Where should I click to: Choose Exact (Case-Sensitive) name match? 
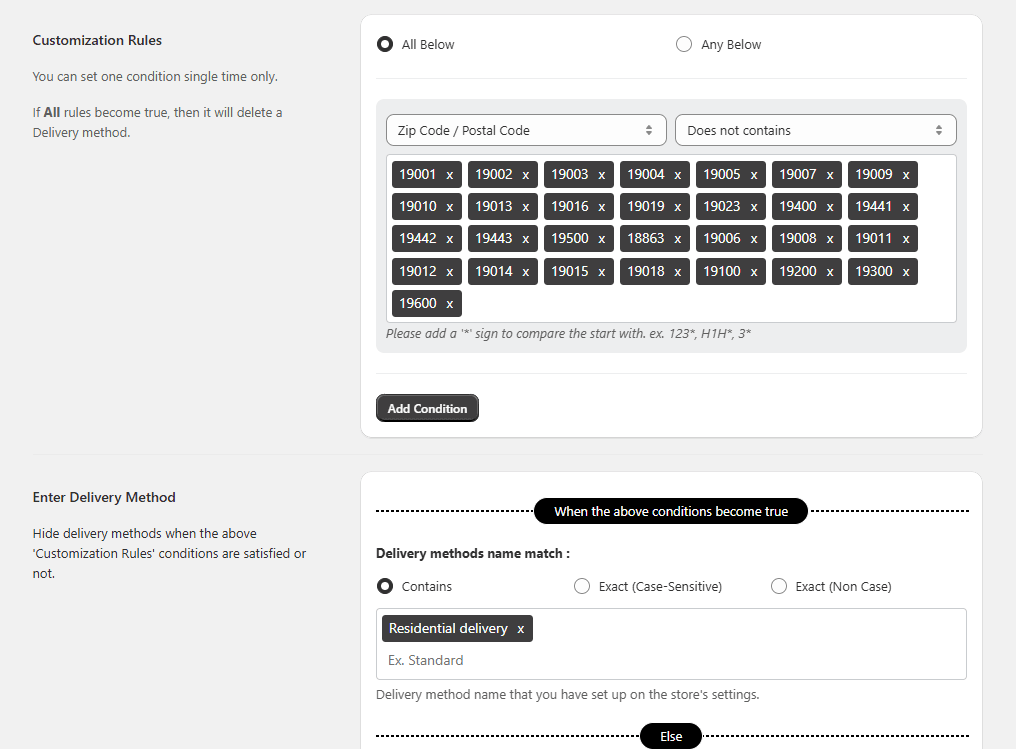582,587
